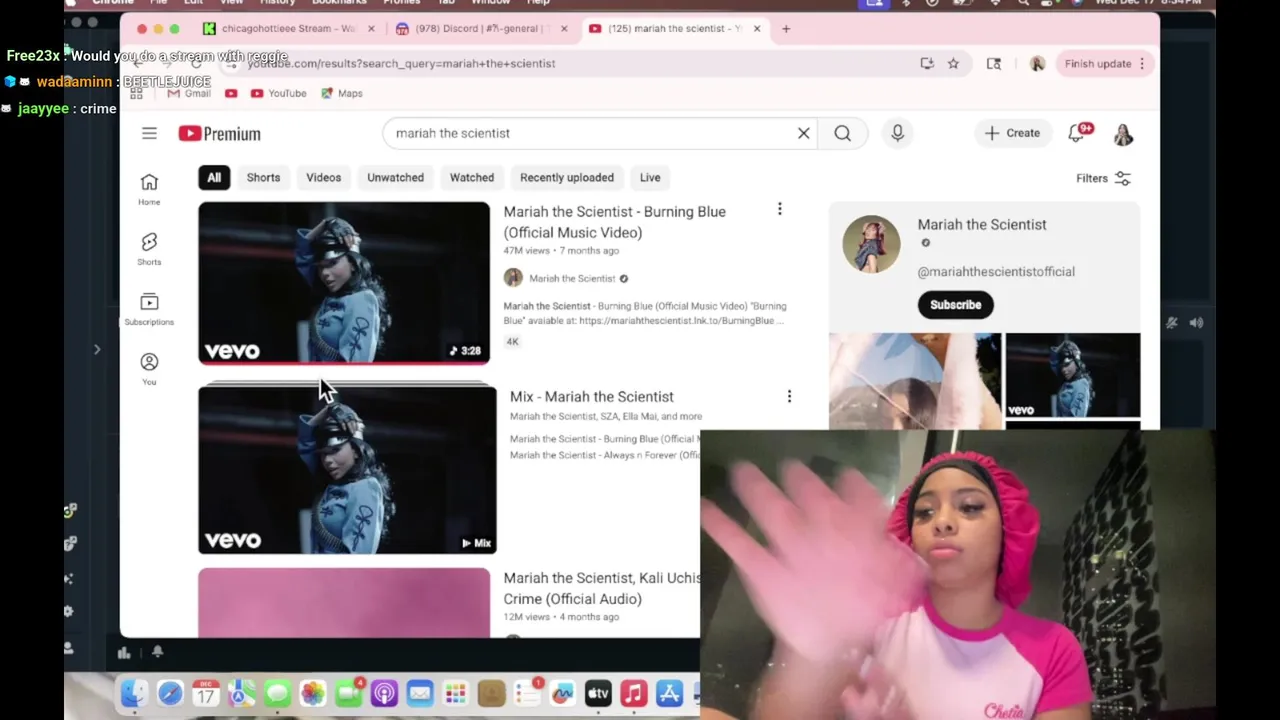Start voice search with the microphone icon
This screenshot has height=720, width=1280.
pos(897,133)
